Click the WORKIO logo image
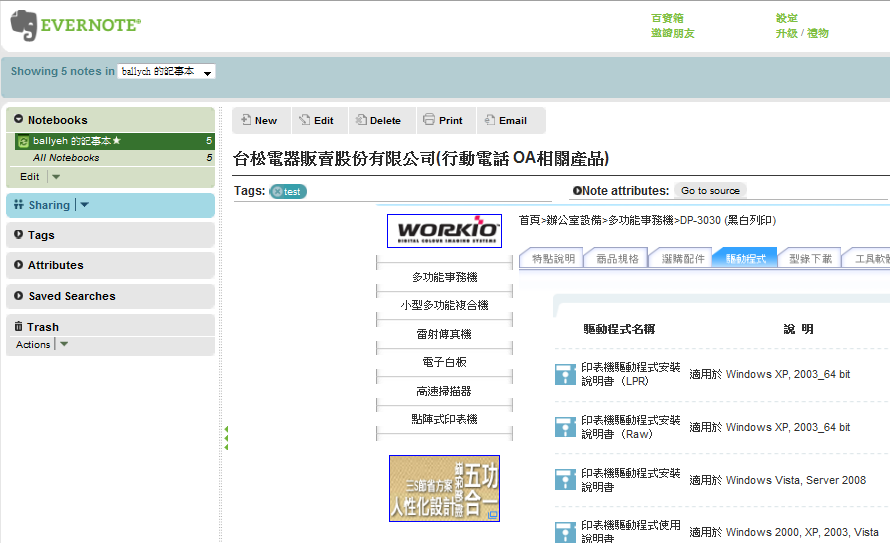 tap(444, 231)
